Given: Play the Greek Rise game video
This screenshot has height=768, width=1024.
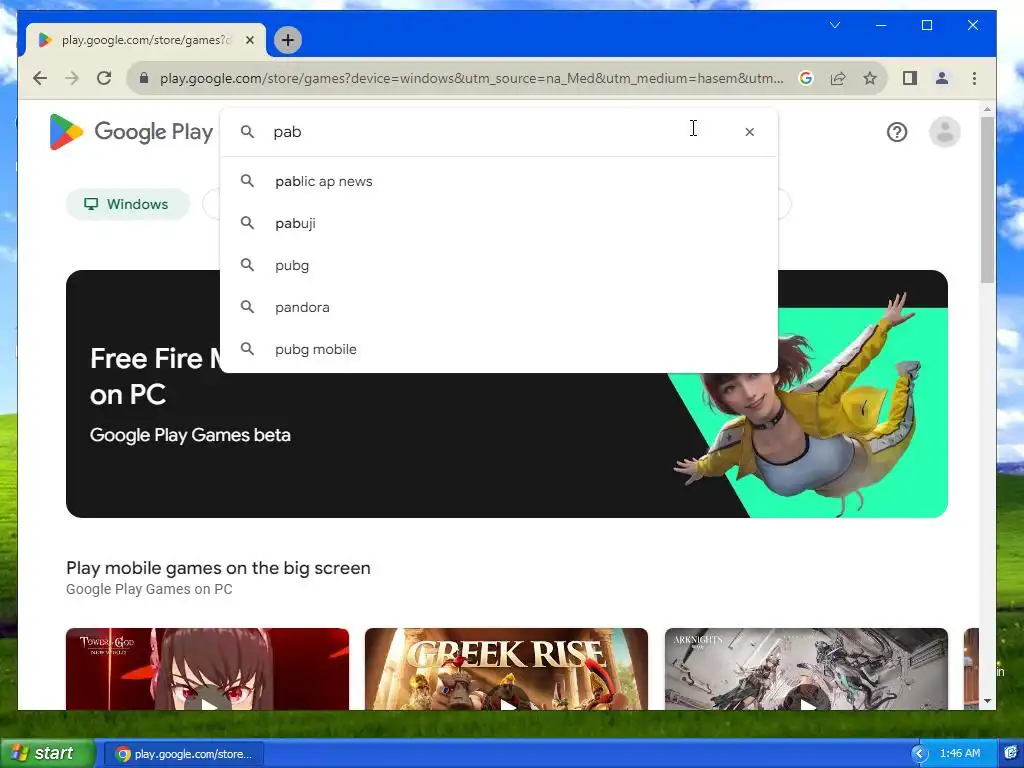Looking at the screenshot, I should coord(507,704).
